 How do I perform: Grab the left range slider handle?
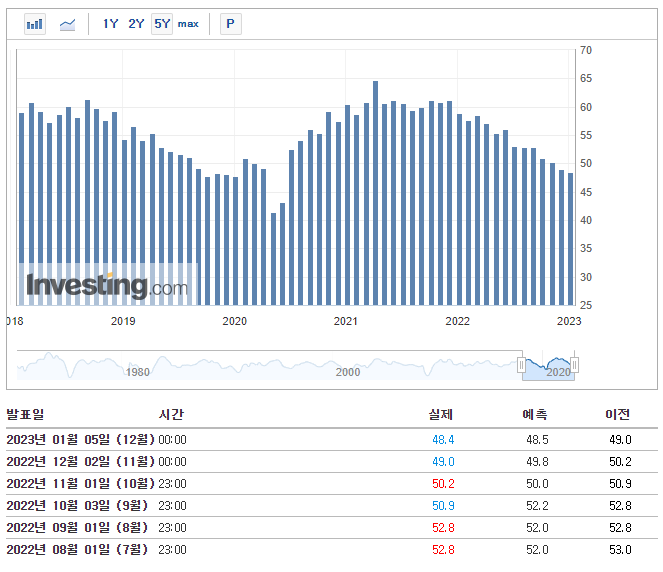coord(521,365)
